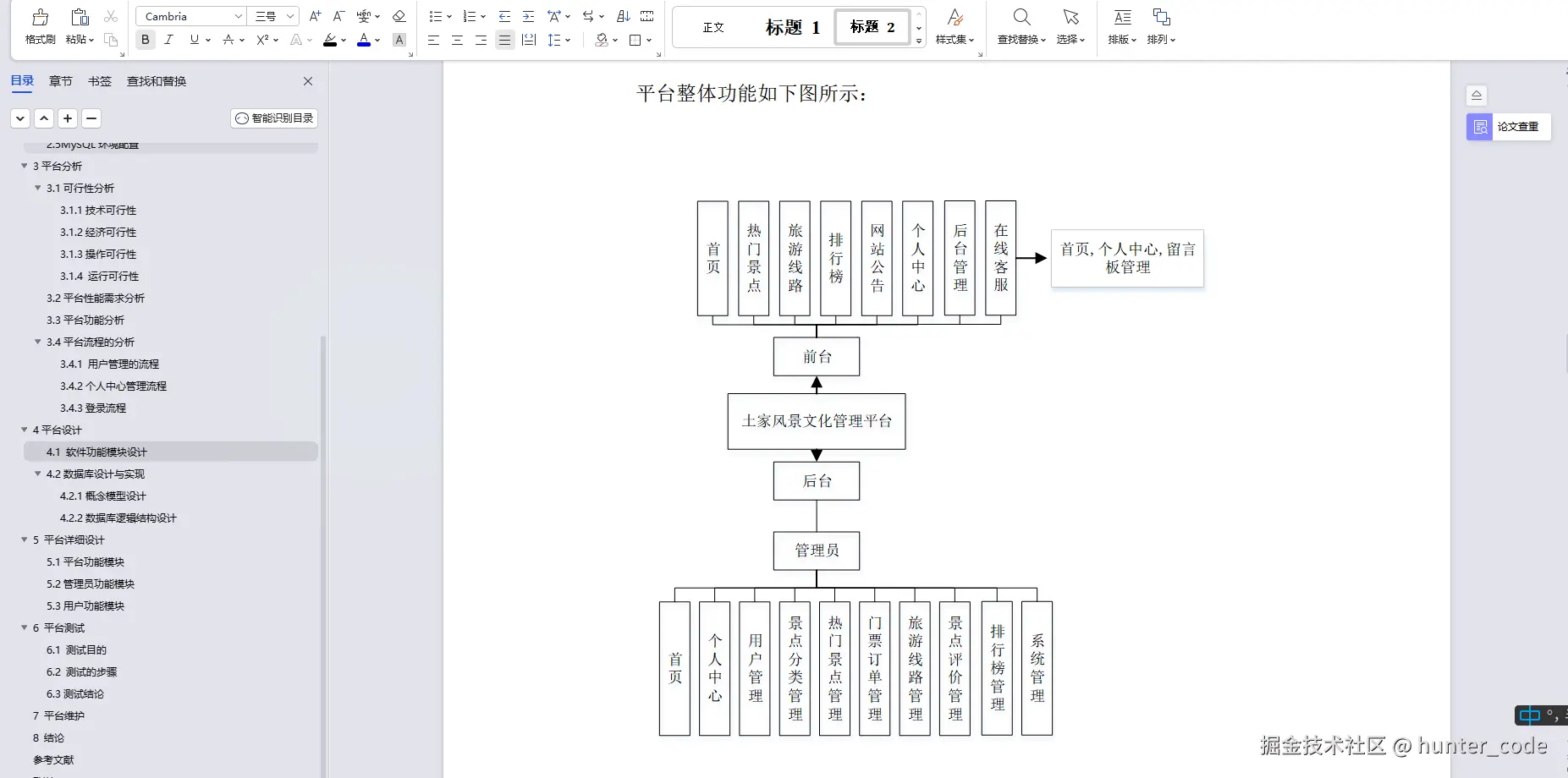The height and width of the screenshot is (778, 1568).
Task: Toggle center text alignment
Action: click(x=457, y=40)
